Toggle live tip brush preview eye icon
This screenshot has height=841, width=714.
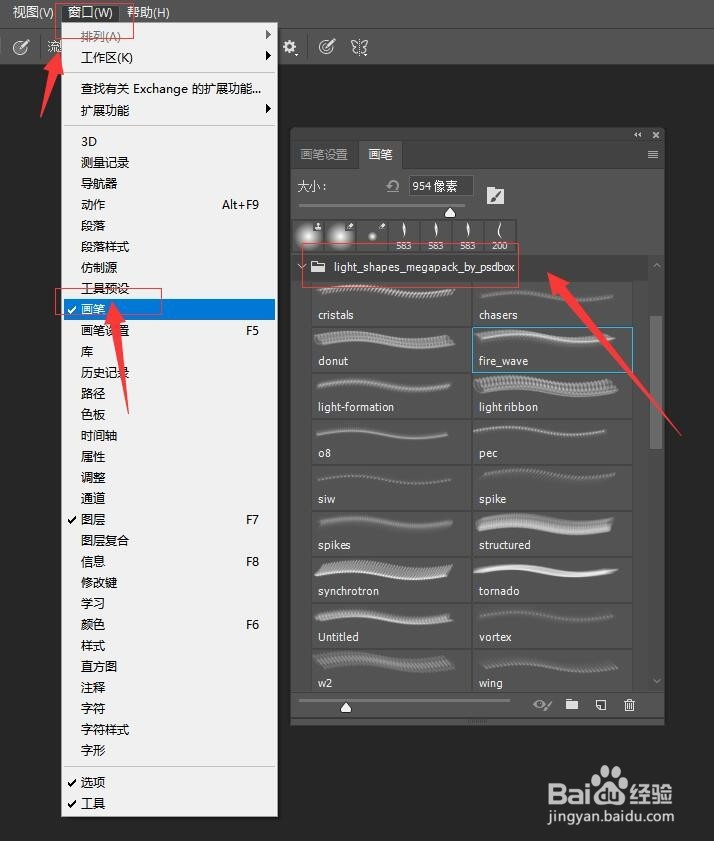click(542, 705)
